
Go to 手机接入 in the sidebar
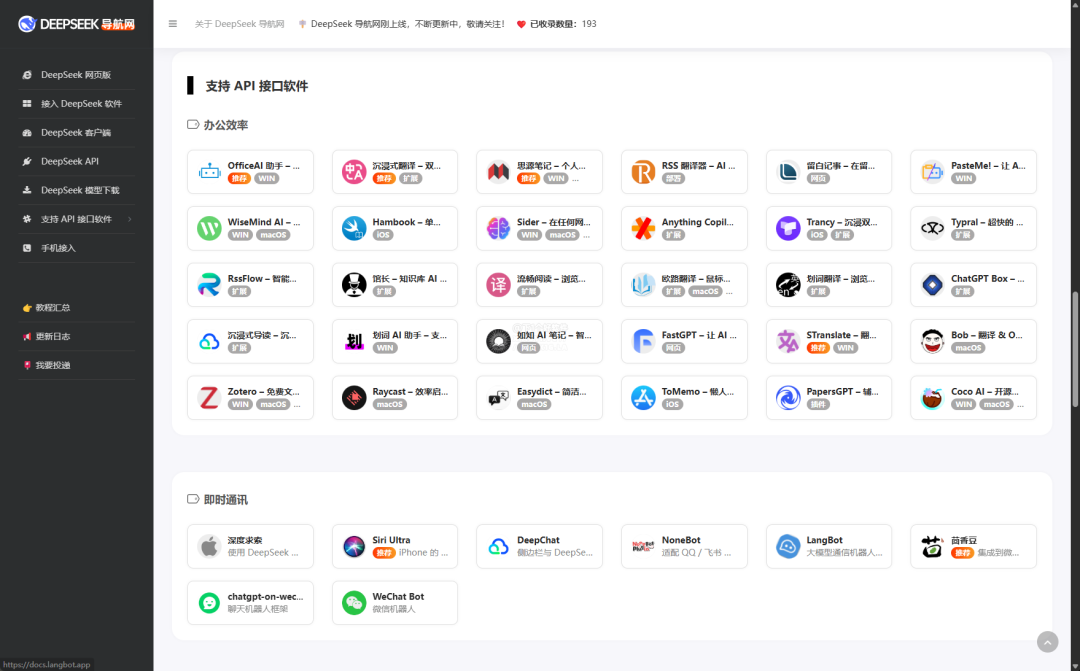[x=58, y=248]
